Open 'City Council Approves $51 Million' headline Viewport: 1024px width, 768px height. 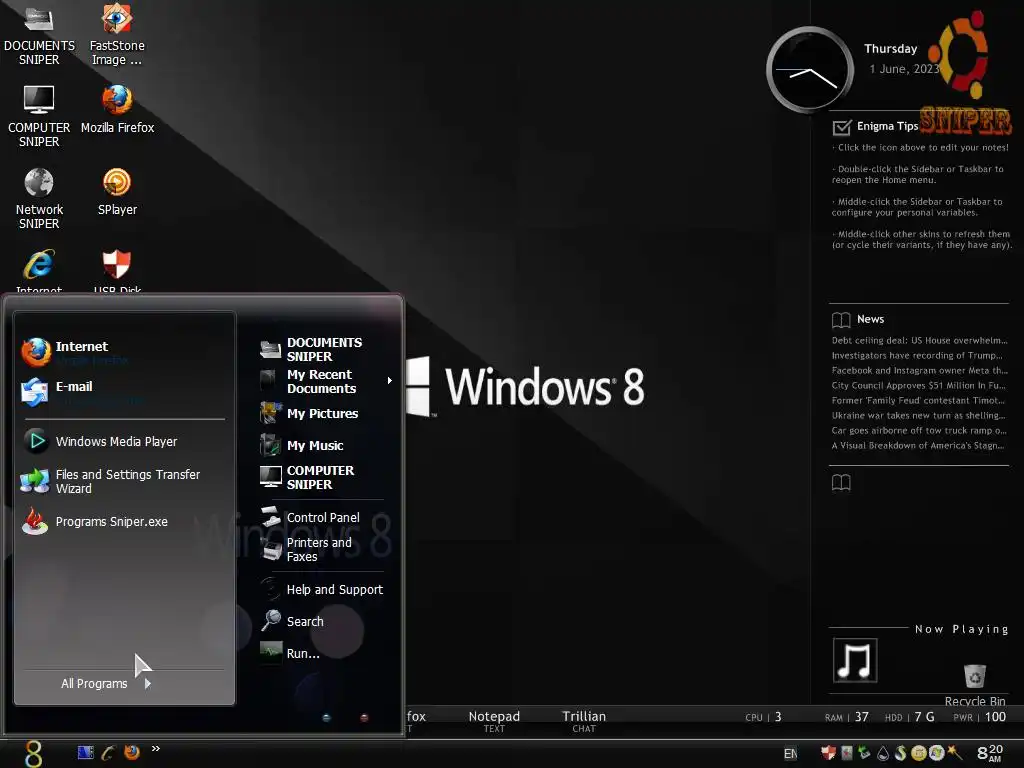pos(918,385)
